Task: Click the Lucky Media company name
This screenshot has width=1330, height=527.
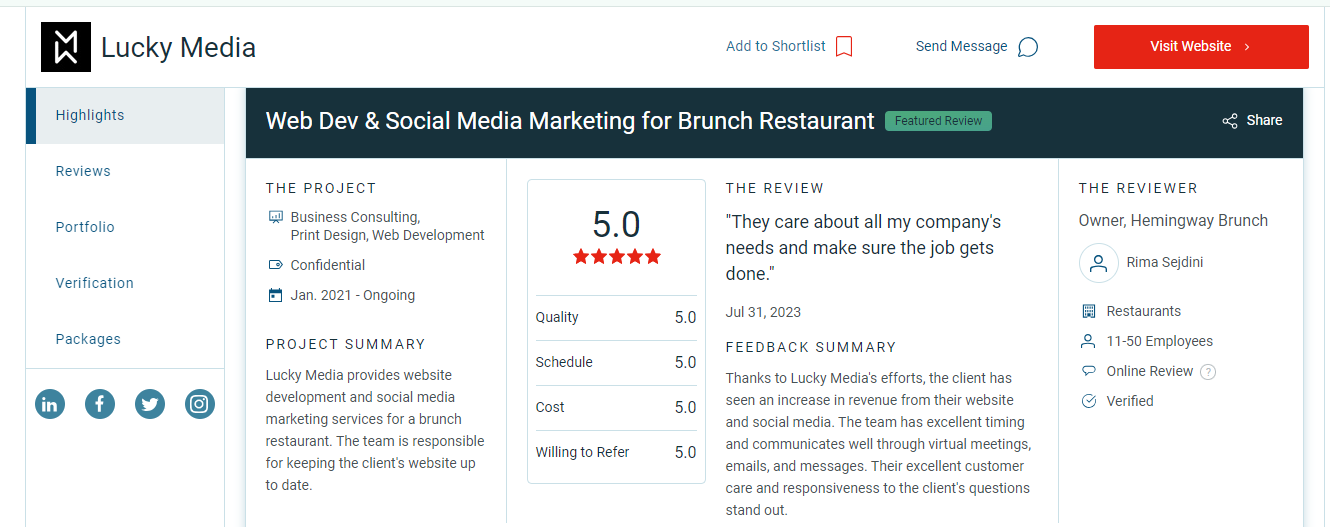Action: coord(178,47)
